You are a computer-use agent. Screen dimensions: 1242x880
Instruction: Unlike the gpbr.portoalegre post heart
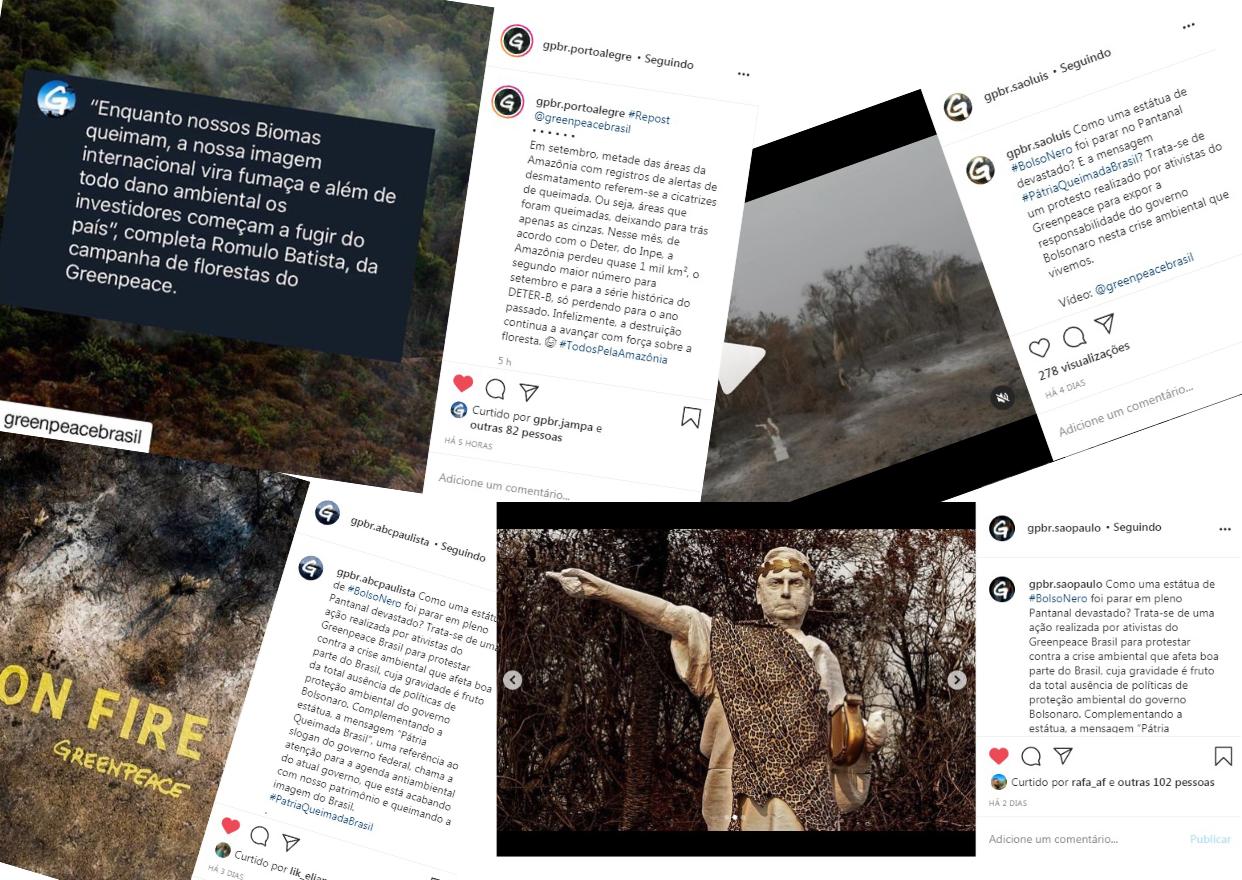pos(463,383)
